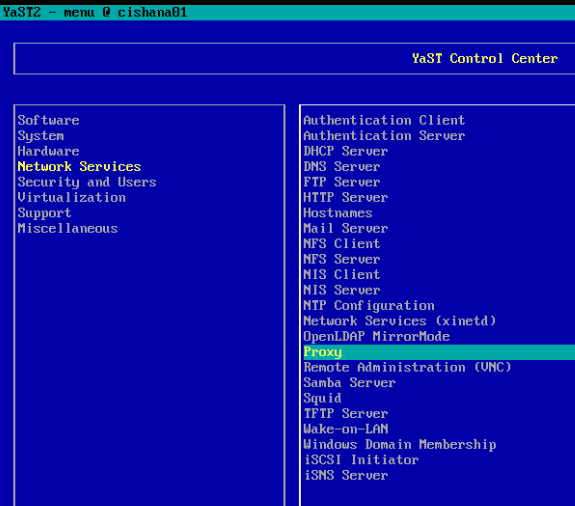
Task: Click the YaST Control Center heading
Action: pos(484,59)
